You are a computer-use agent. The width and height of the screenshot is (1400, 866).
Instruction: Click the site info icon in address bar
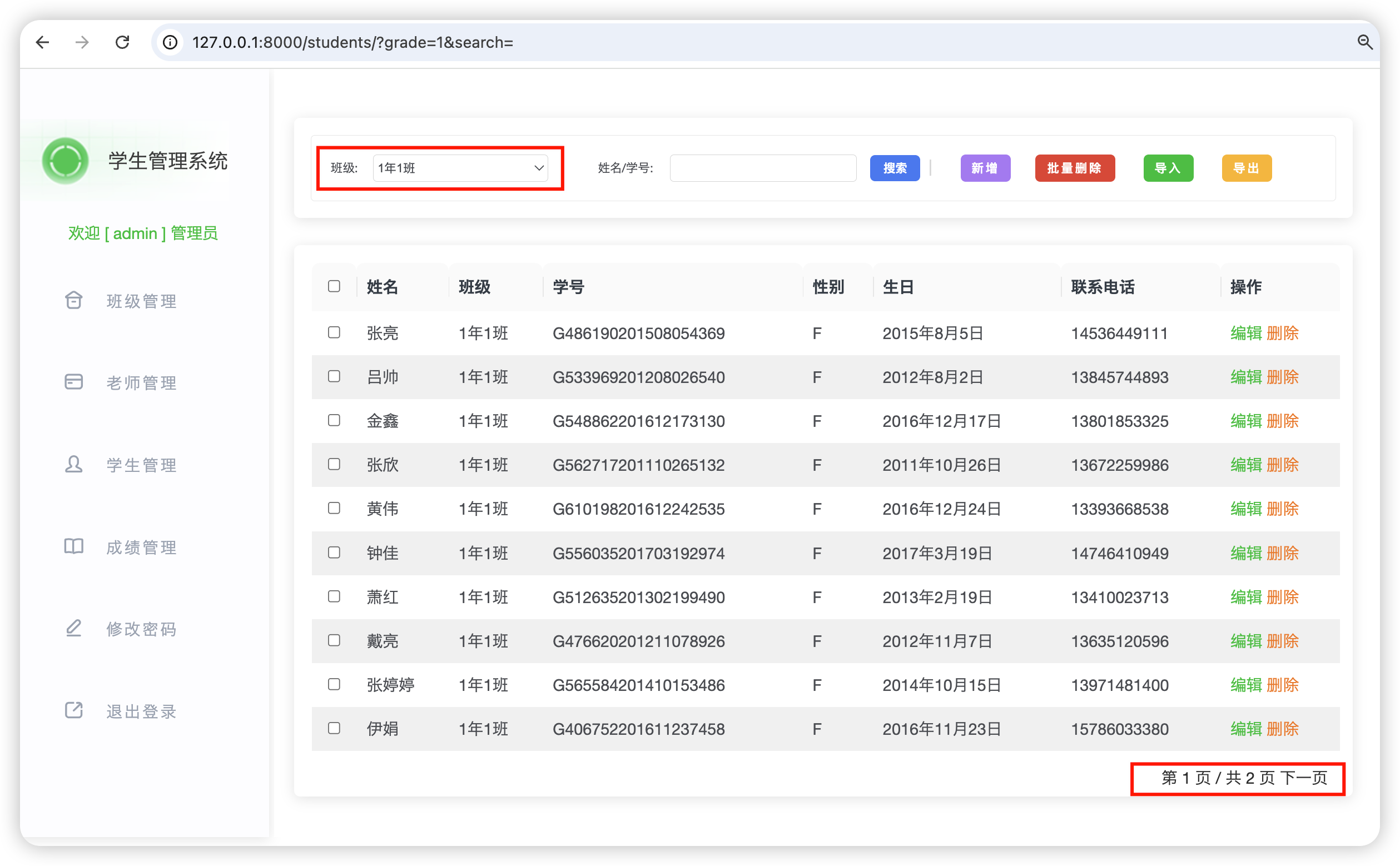coord(170,42)
